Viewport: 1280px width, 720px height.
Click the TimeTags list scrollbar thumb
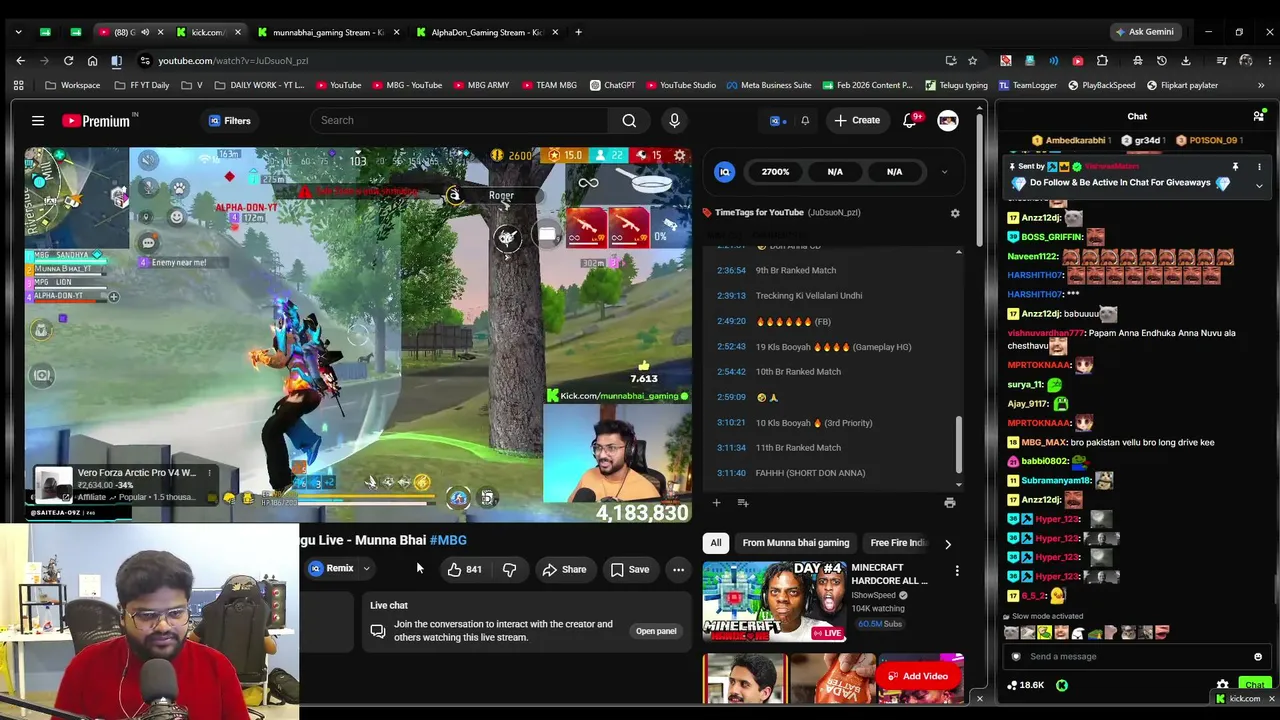point(958,443)
